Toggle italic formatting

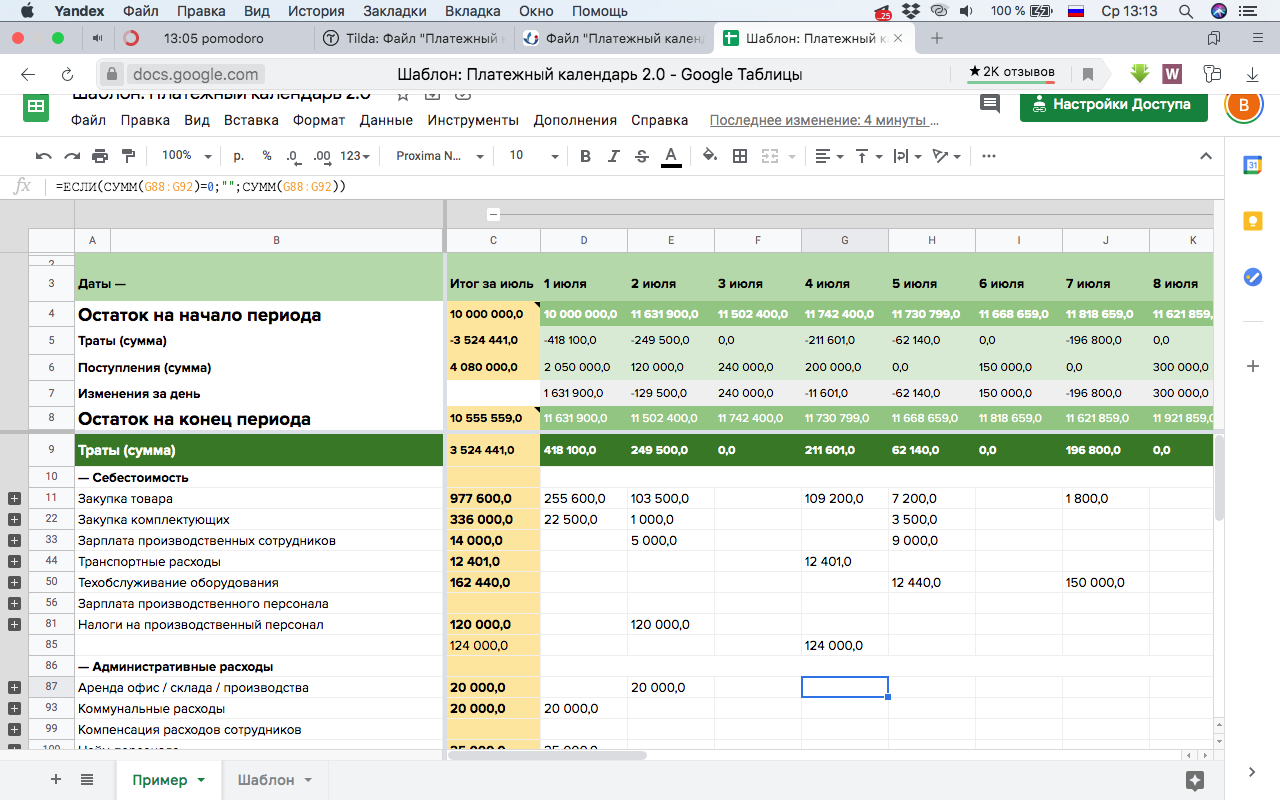click(x=614, y=156)
